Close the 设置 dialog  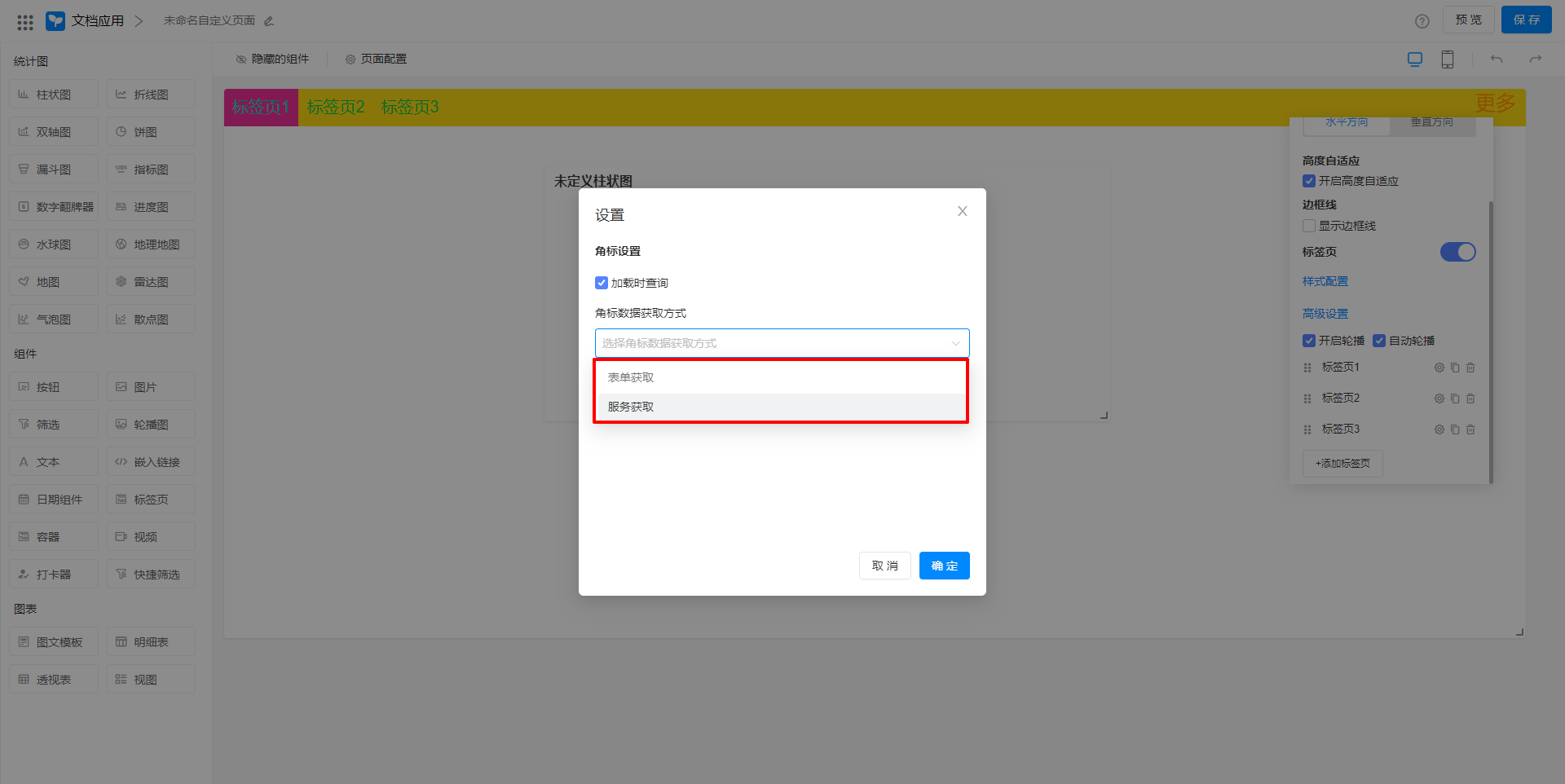pyautogui.click(x=962, y=211)
